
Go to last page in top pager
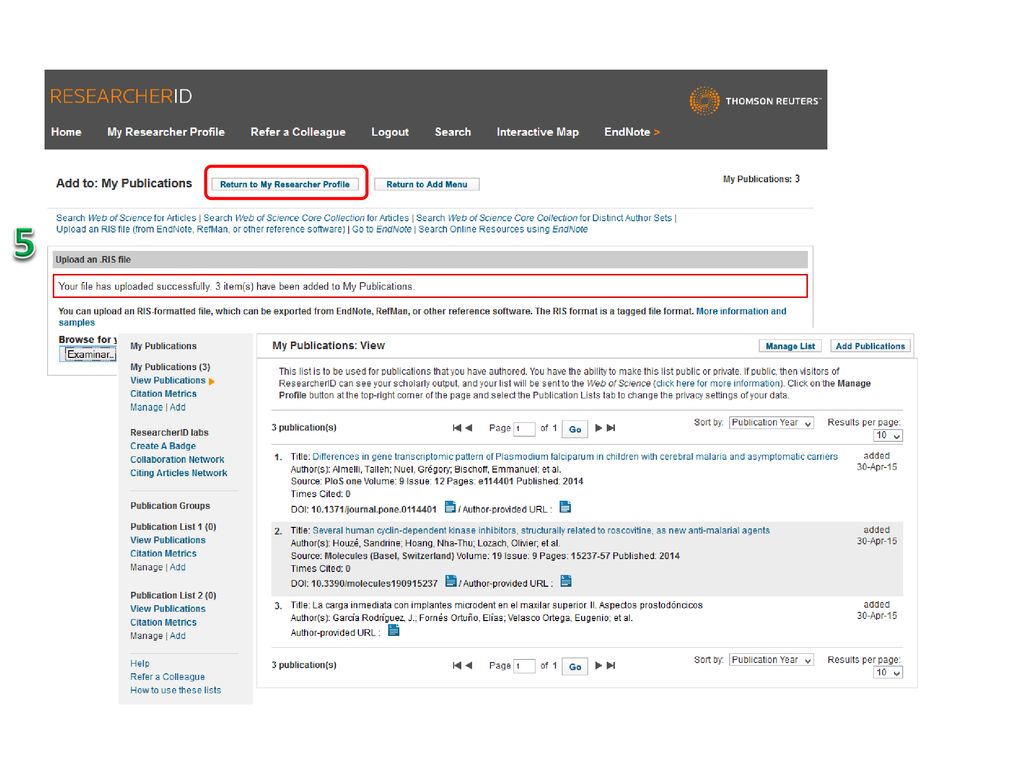[611, 428]
